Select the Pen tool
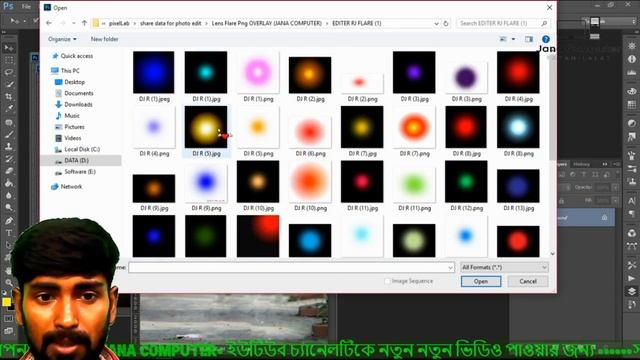The width and height of the screenshot is (640, 360). tap(9, 221)
